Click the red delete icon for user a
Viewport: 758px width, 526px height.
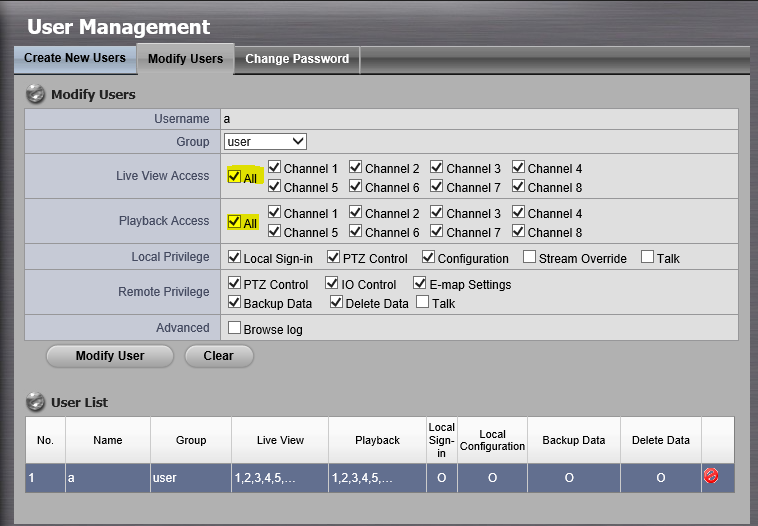[x=711, y=477]
